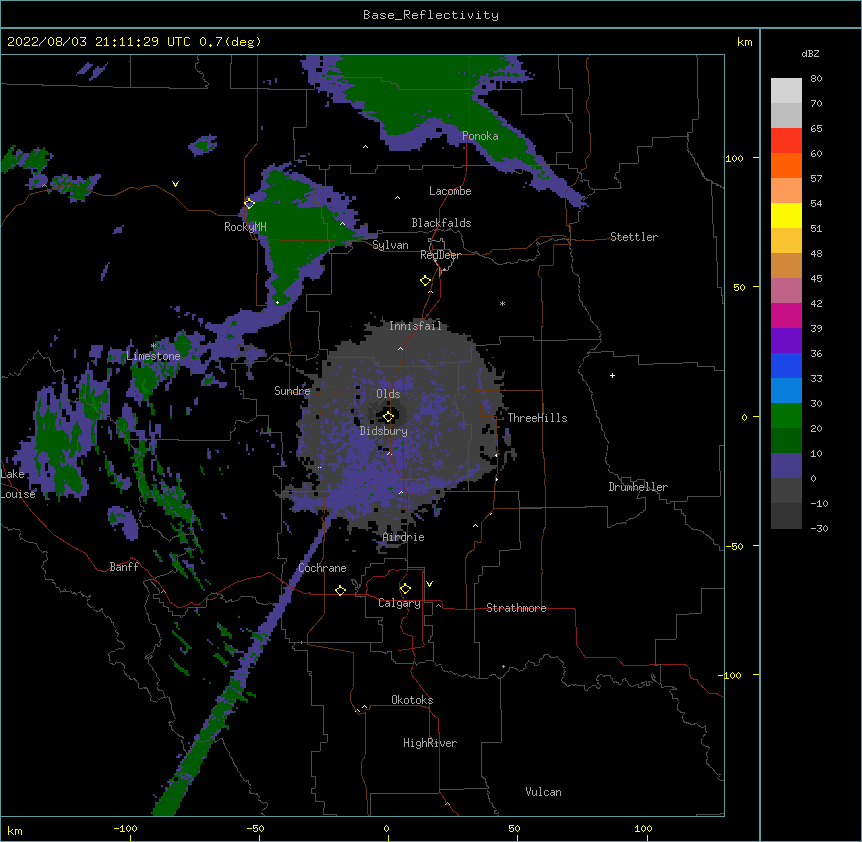Click the Sundre town label
Viewport: 862px width, 842px height.
(292, 391)
